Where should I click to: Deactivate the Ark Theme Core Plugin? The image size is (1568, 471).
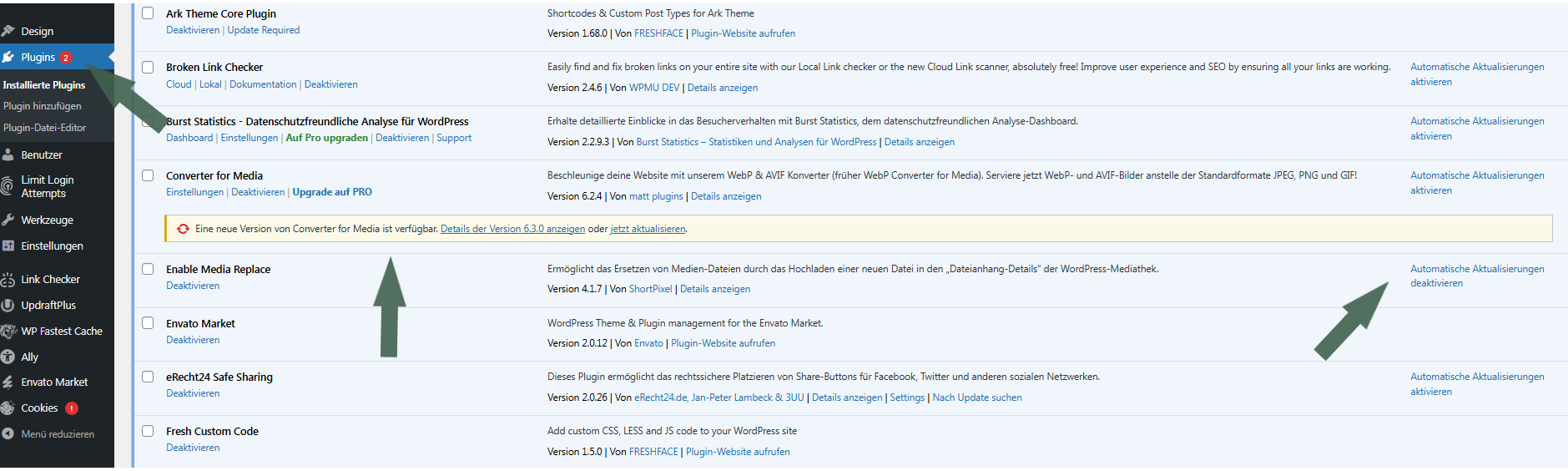(193, 30)
